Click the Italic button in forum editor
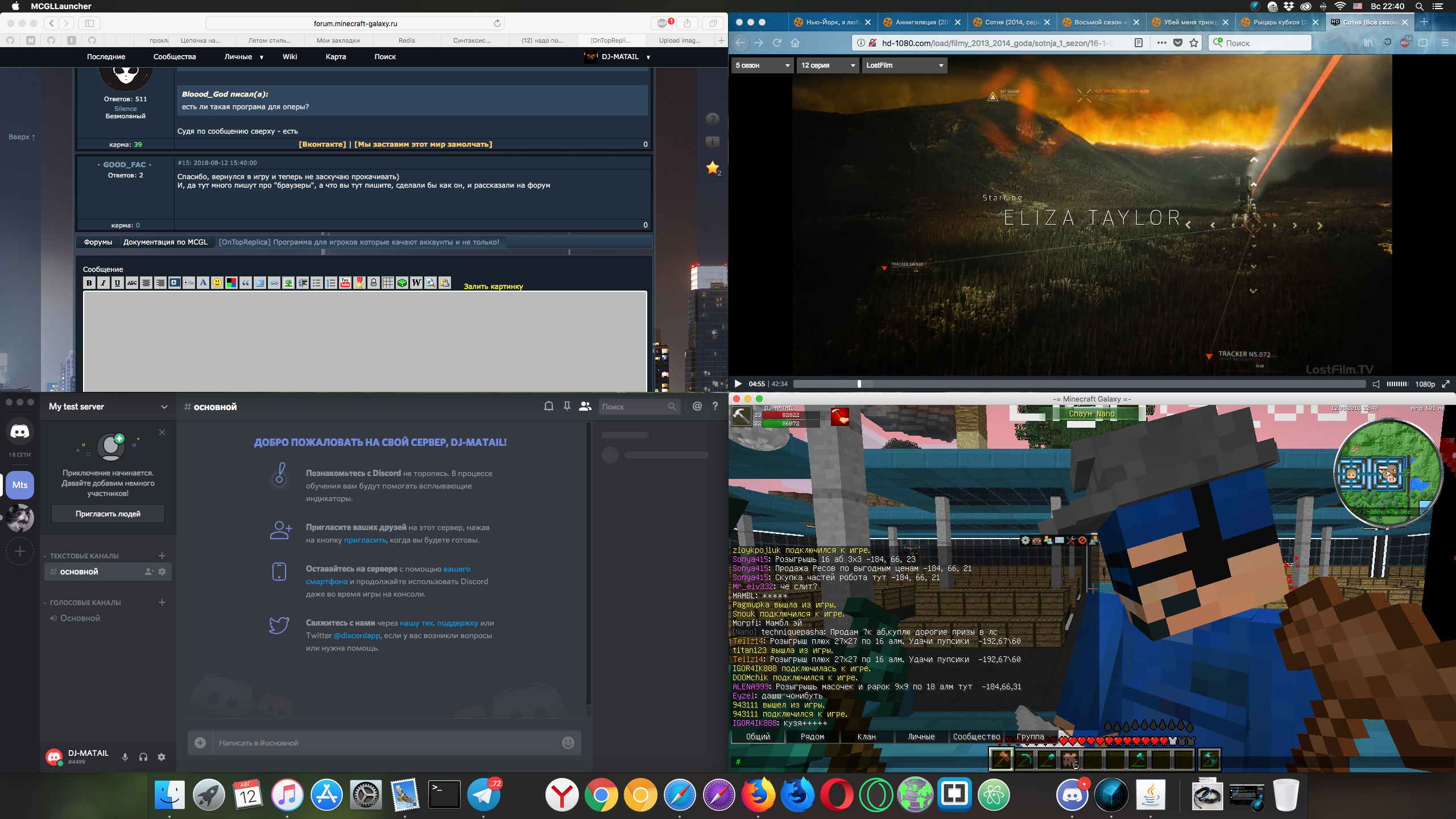Image resolution: width=1456 pixels, height=819 pixels. [x=104, y=283]
